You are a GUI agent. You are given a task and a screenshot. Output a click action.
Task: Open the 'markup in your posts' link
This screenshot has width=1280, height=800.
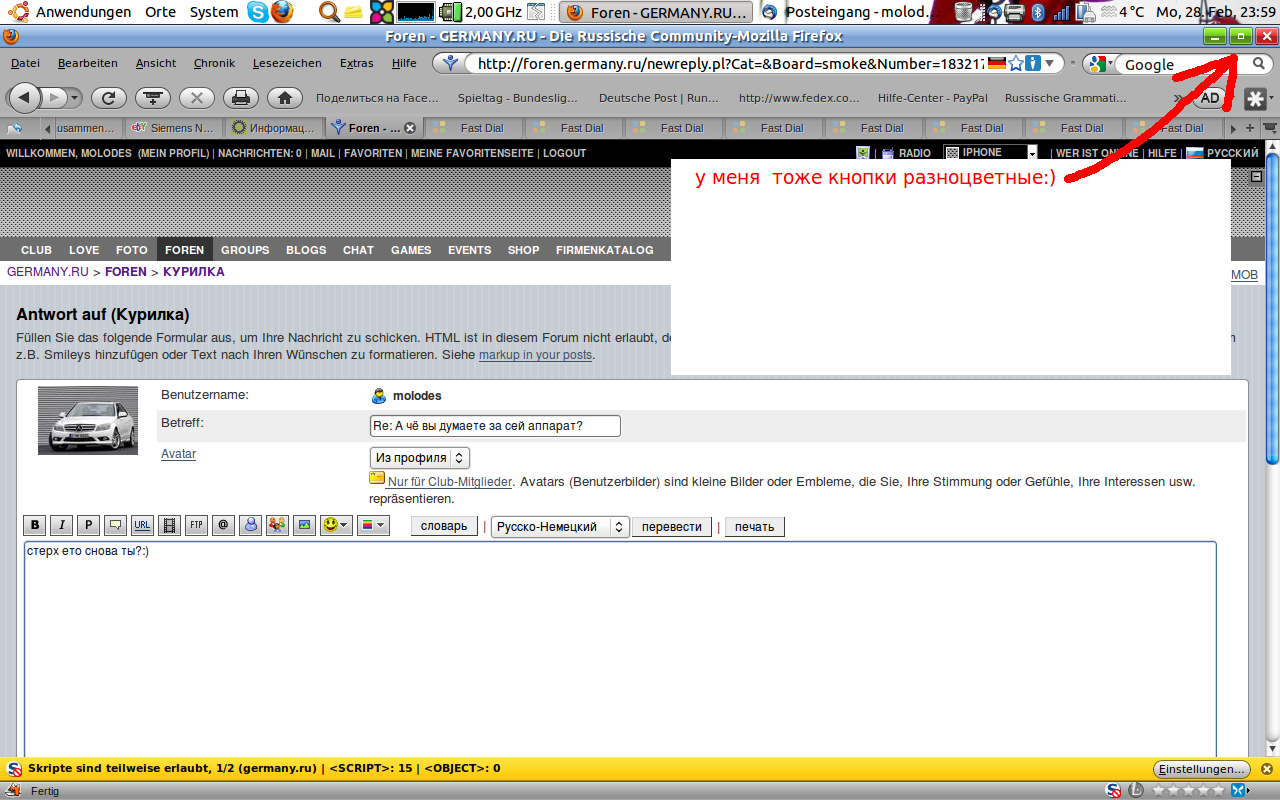click(x=535, y=355)
